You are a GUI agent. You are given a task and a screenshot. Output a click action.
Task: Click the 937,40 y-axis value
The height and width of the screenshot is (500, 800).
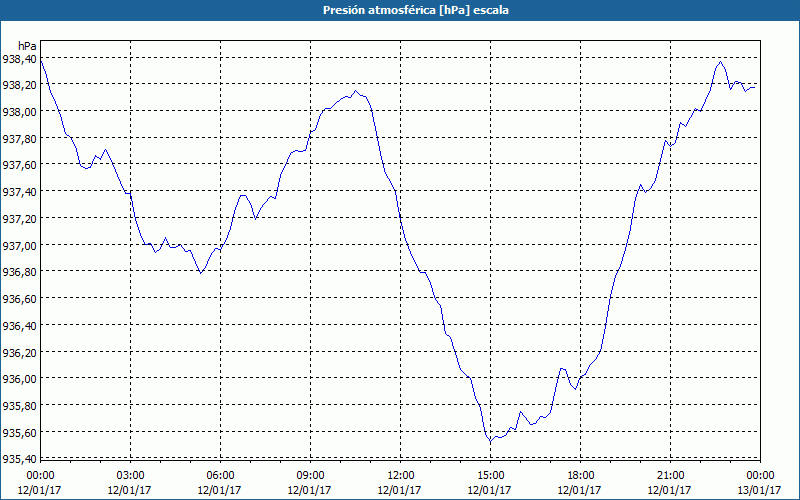(x=19, y=192)
